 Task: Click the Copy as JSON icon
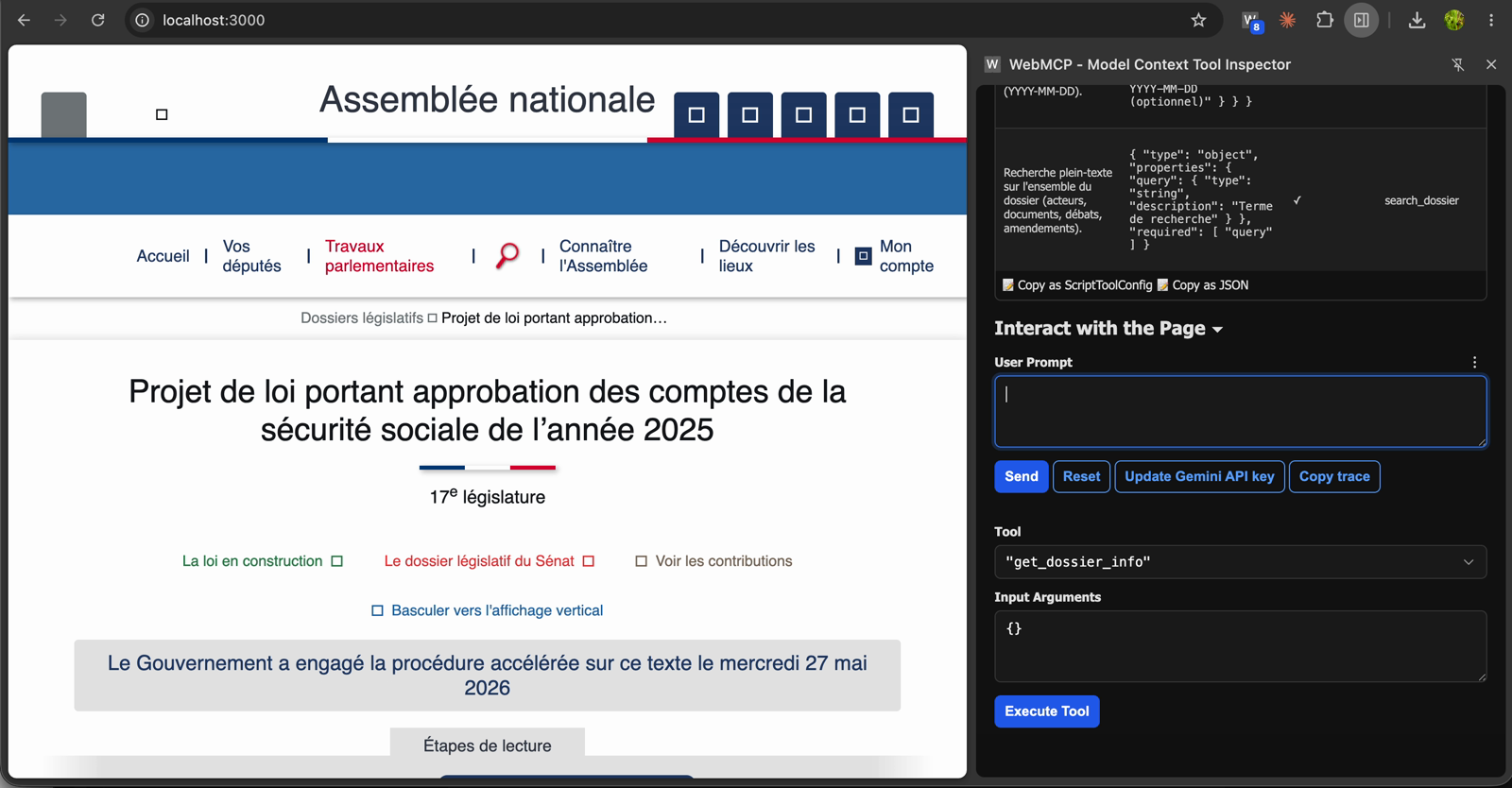[1163, 284]
